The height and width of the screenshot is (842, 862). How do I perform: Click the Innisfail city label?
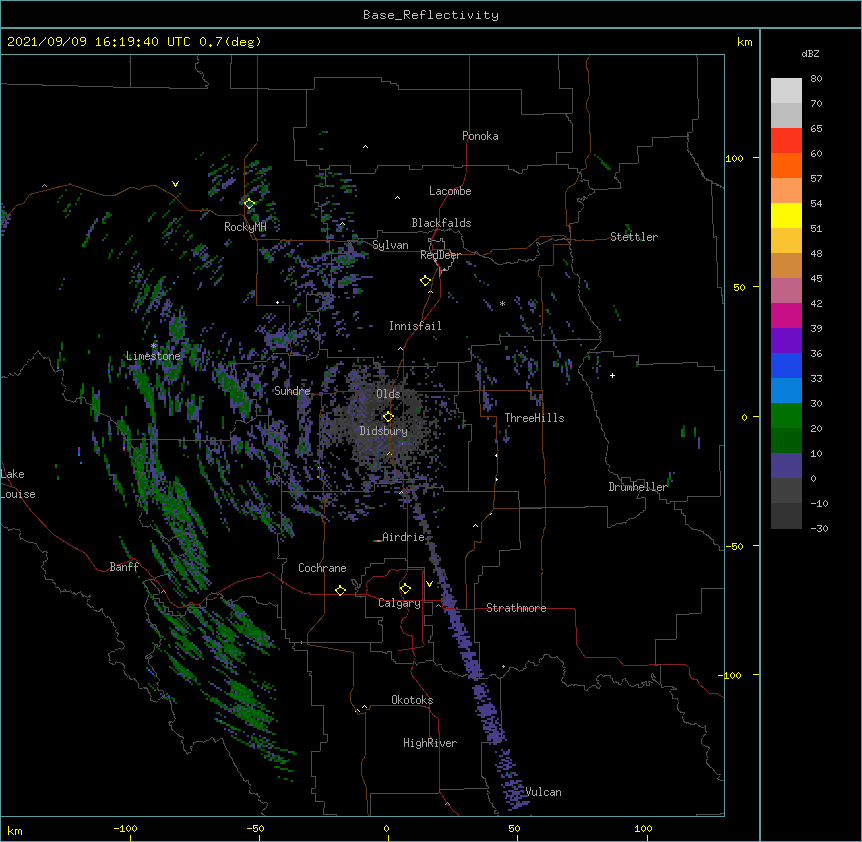pos(415,326)
